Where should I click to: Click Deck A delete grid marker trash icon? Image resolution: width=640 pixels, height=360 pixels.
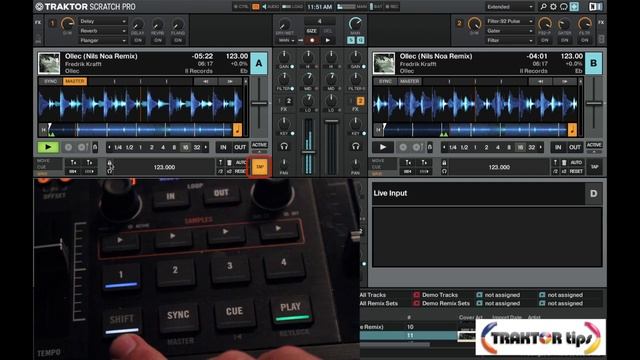tap(229, 162)
